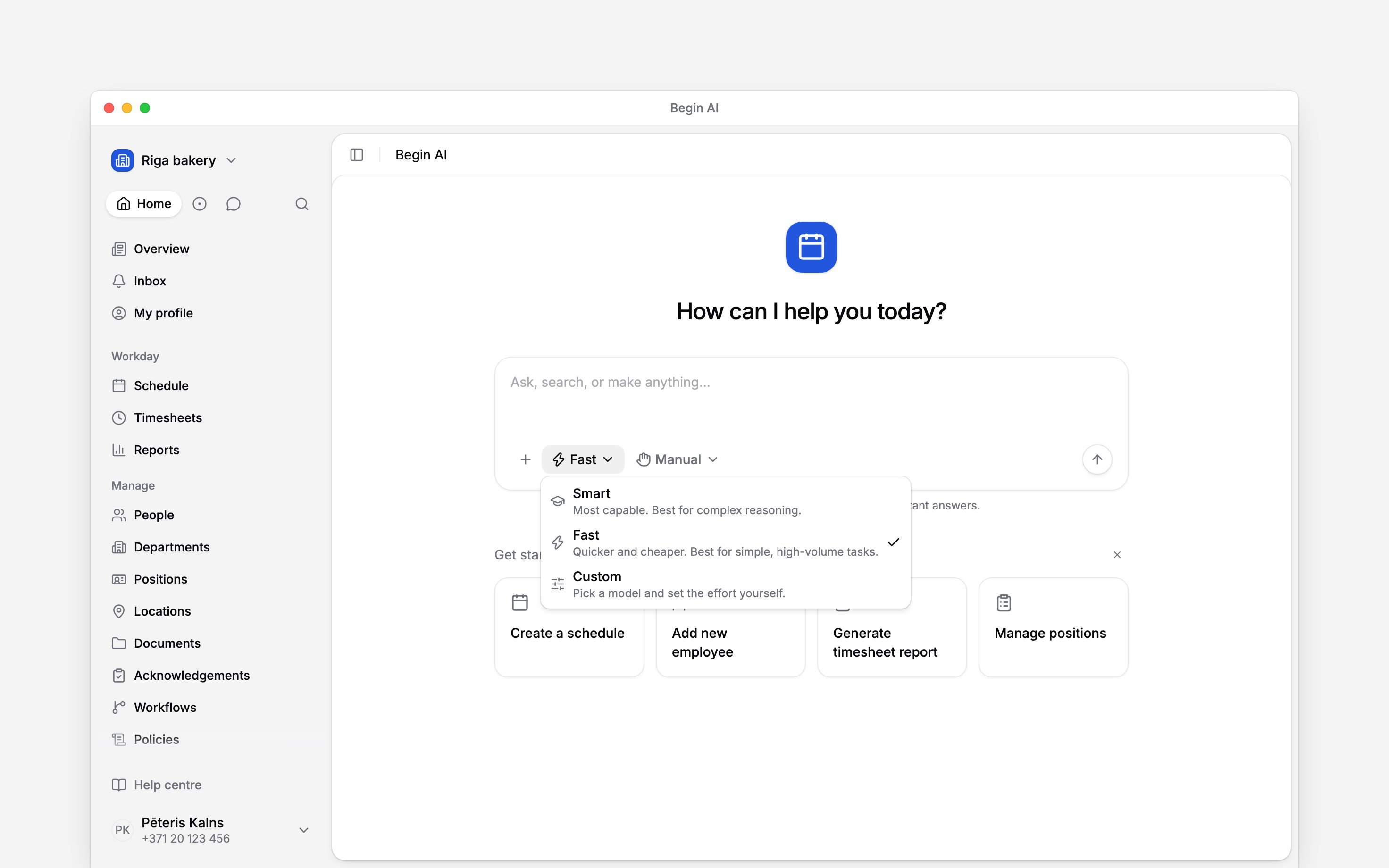
Task: Open the Manual mode dropdown
Action: click(678, 459)
